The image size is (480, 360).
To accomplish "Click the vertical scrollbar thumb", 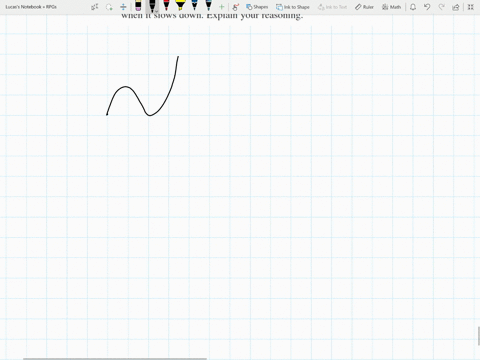I will 479,336.
